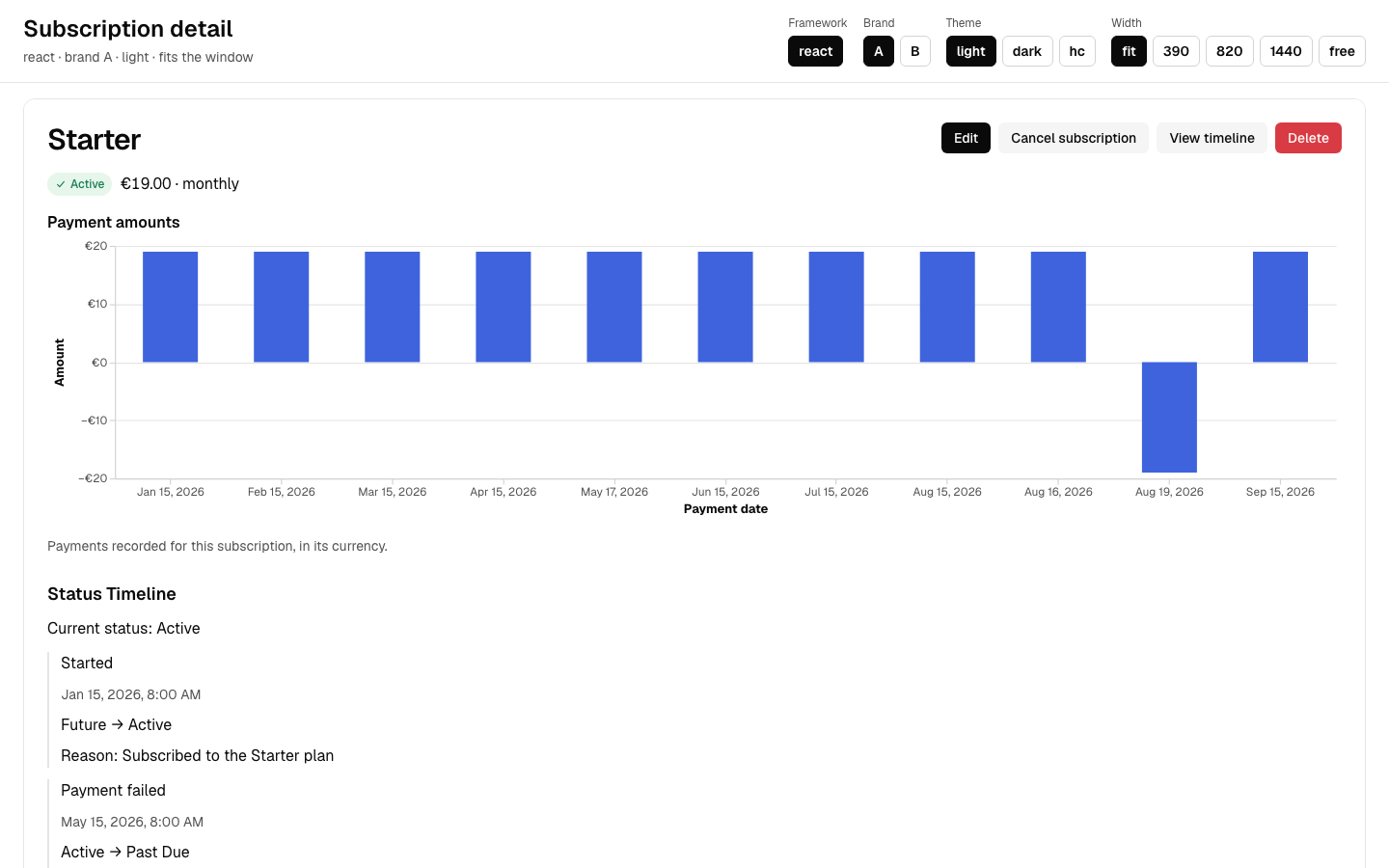Click the "Payments recorded for this subscription" caption
The height and width of the screenshot is (868, 1389).
pyautogui.click(x=217, y=546)
